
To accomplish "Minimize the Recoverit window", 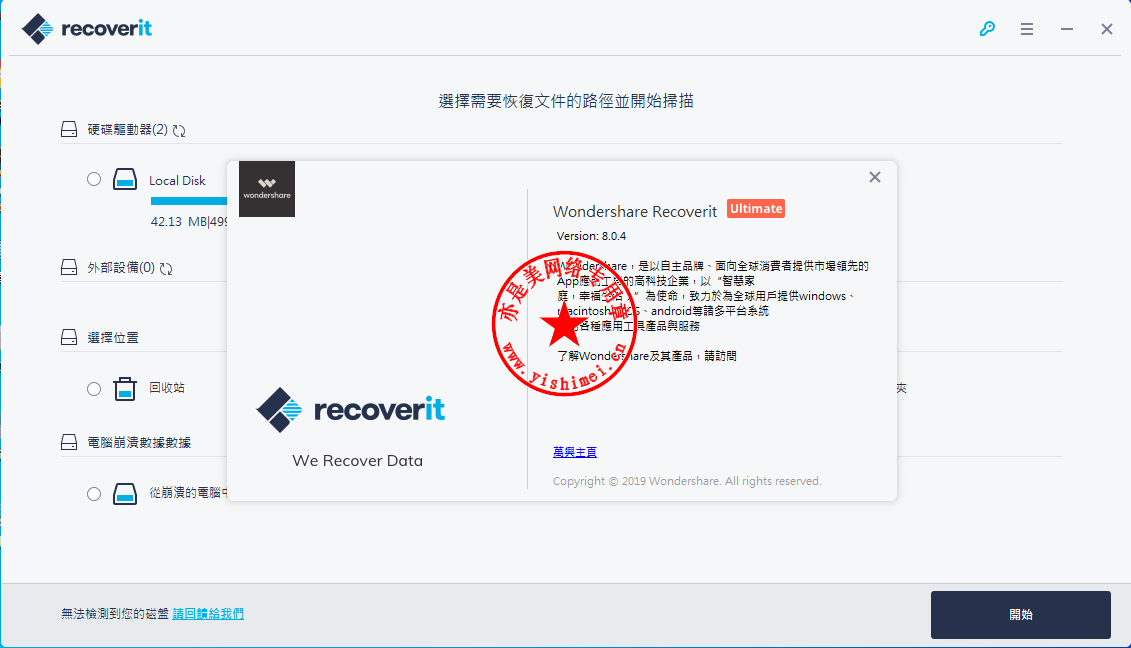I will (x=1067, y=29).
